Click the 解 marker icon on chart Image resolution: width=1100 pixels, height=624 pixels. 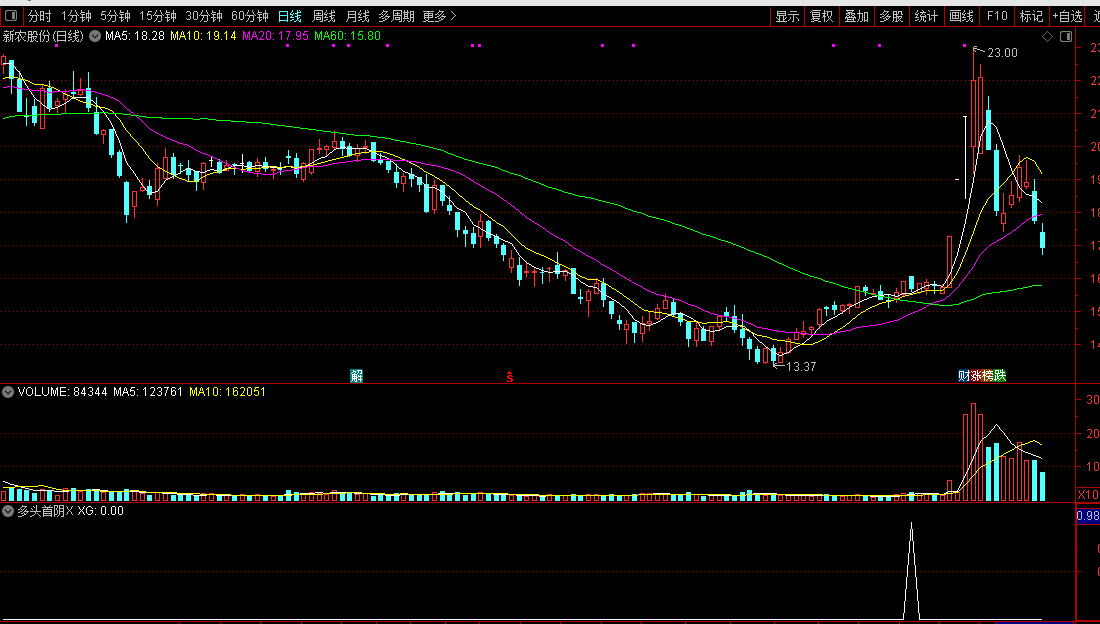356,376
